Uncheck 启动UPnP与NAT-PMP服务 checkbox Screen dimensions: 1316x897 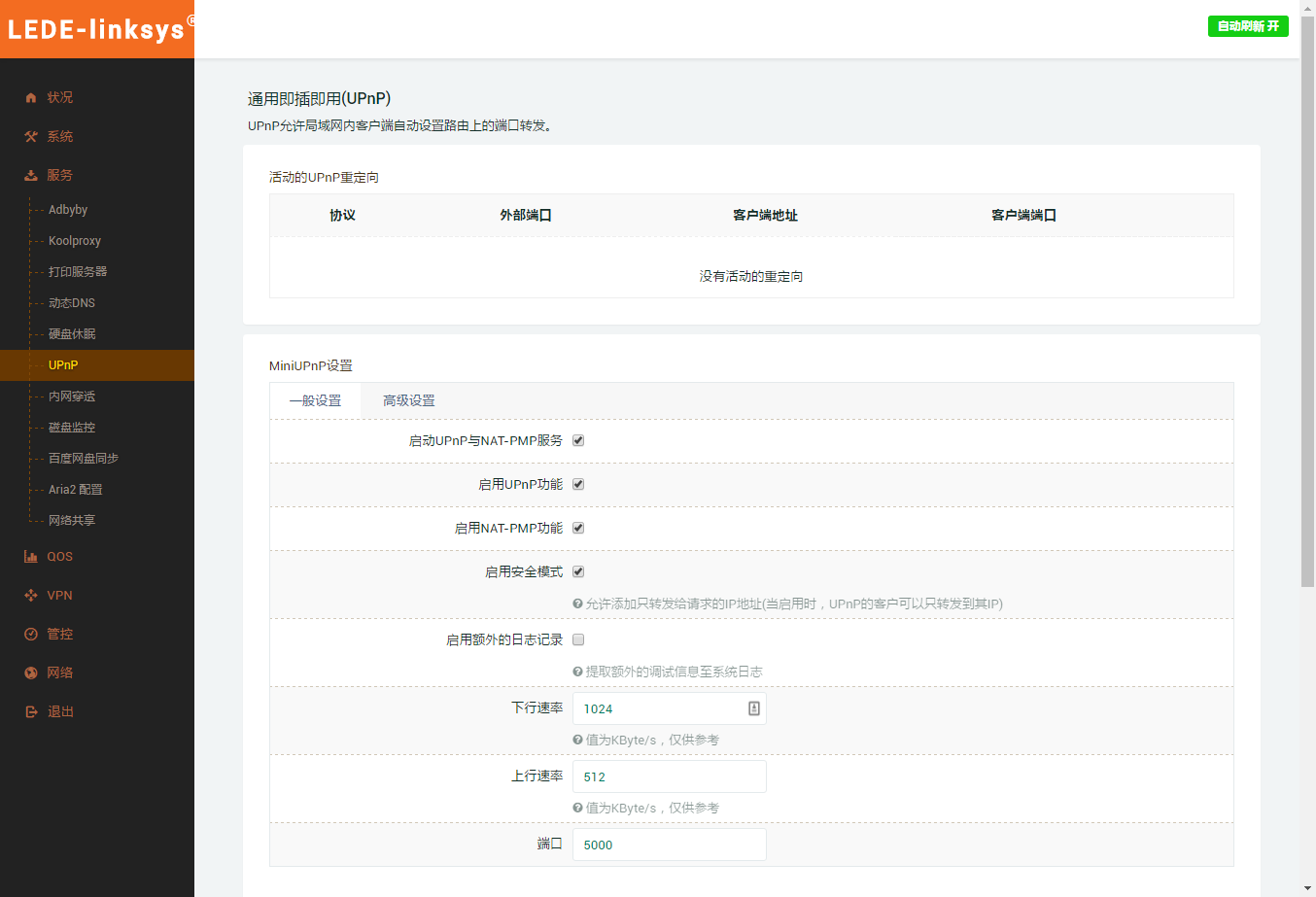tap(578, 440)
